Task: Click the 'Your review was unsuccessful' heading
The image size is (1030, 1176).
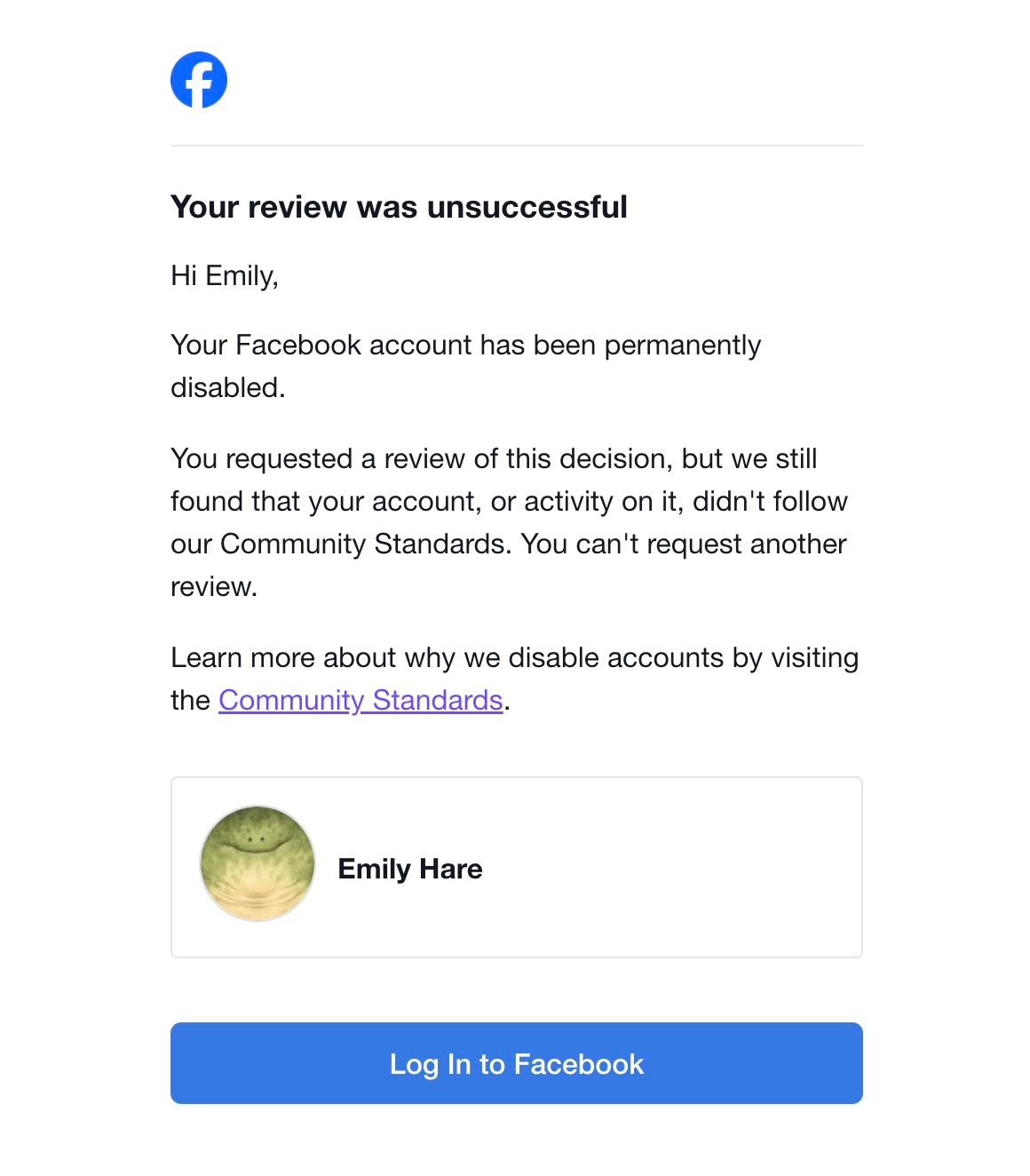Action: point(399,207)
